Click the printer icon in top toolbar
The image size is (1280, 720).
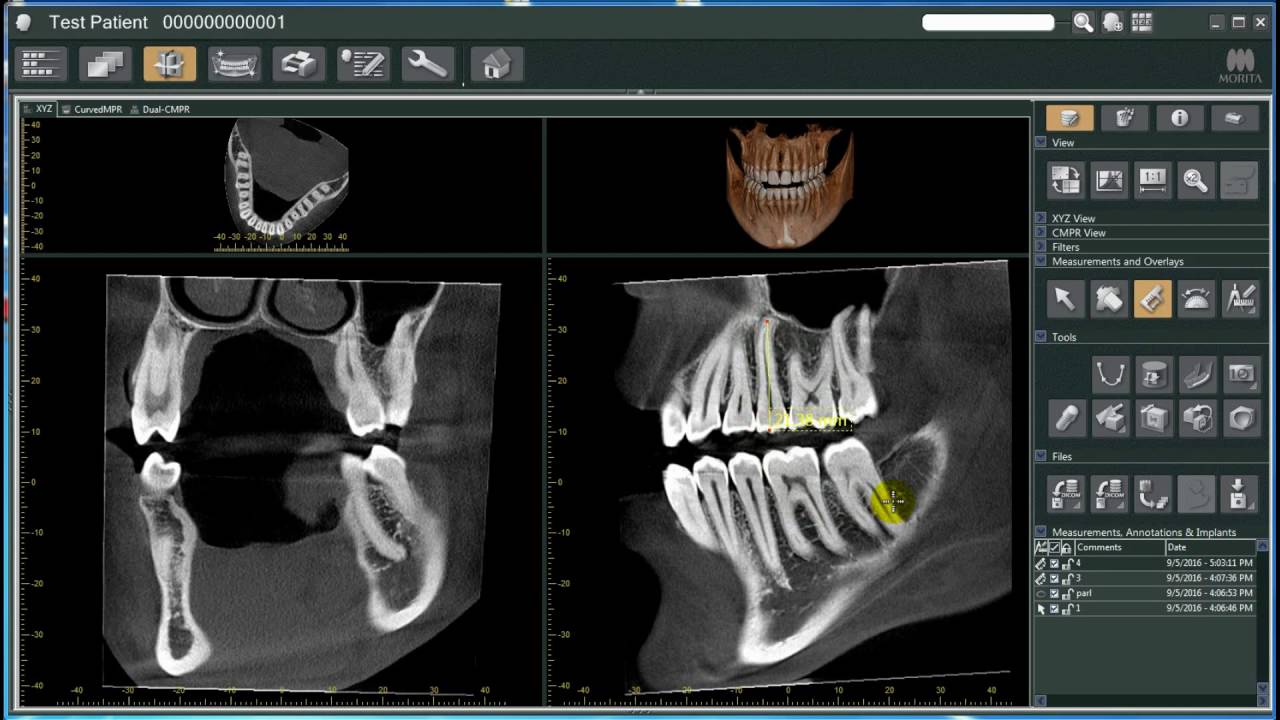(x=298, y=64)
